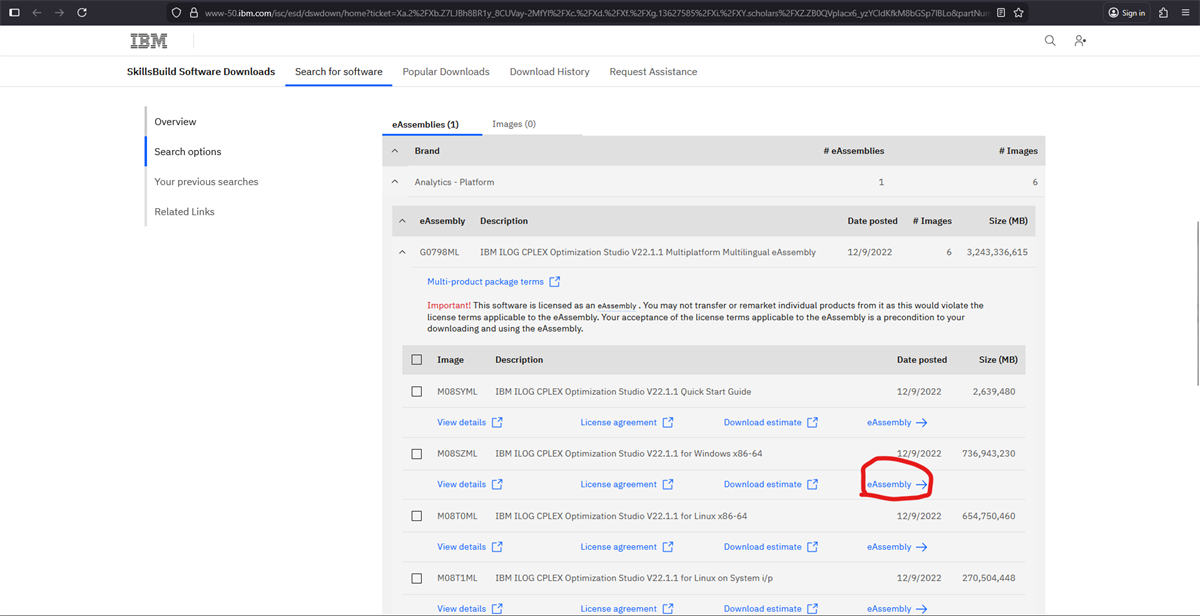Screen dimensions: 1200x616
Task: Click the browser address bar URL
Action: pos(596,13)
